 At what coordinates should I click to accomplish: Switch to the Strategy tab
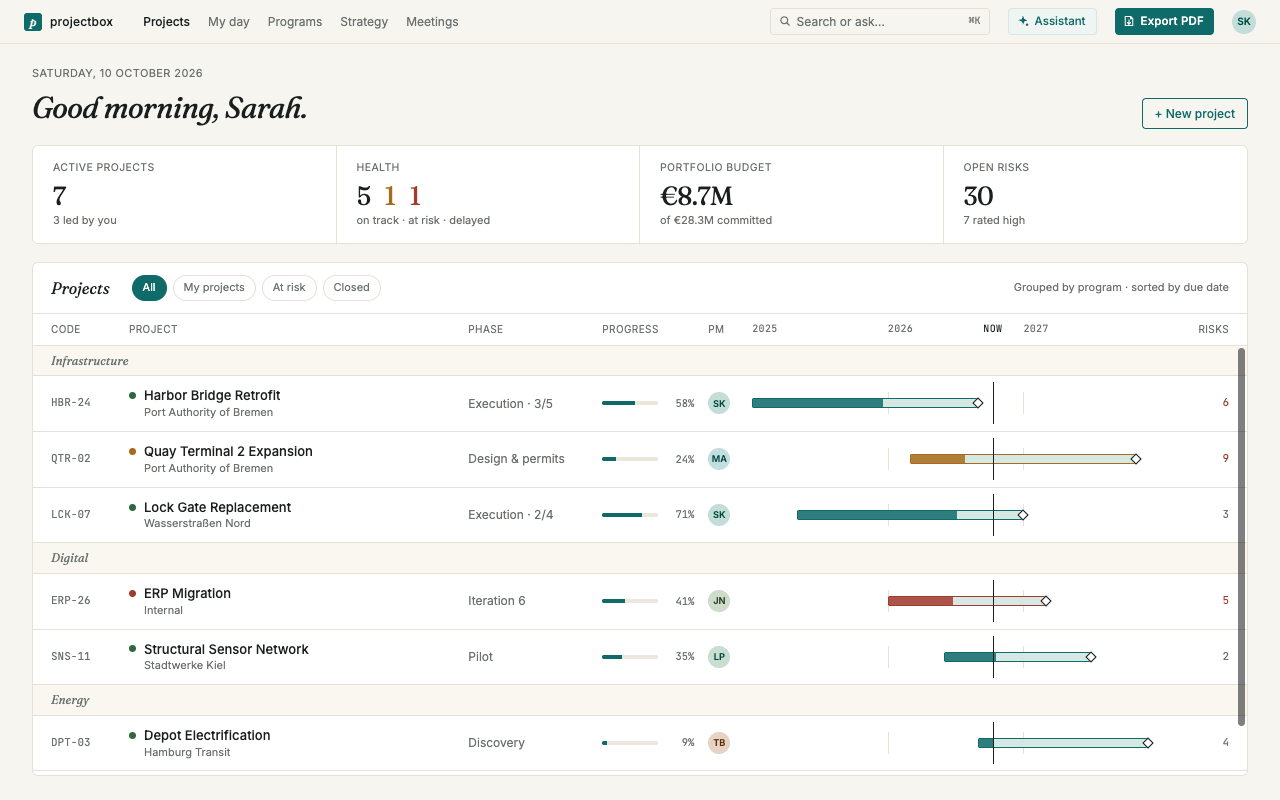(364, 21)
